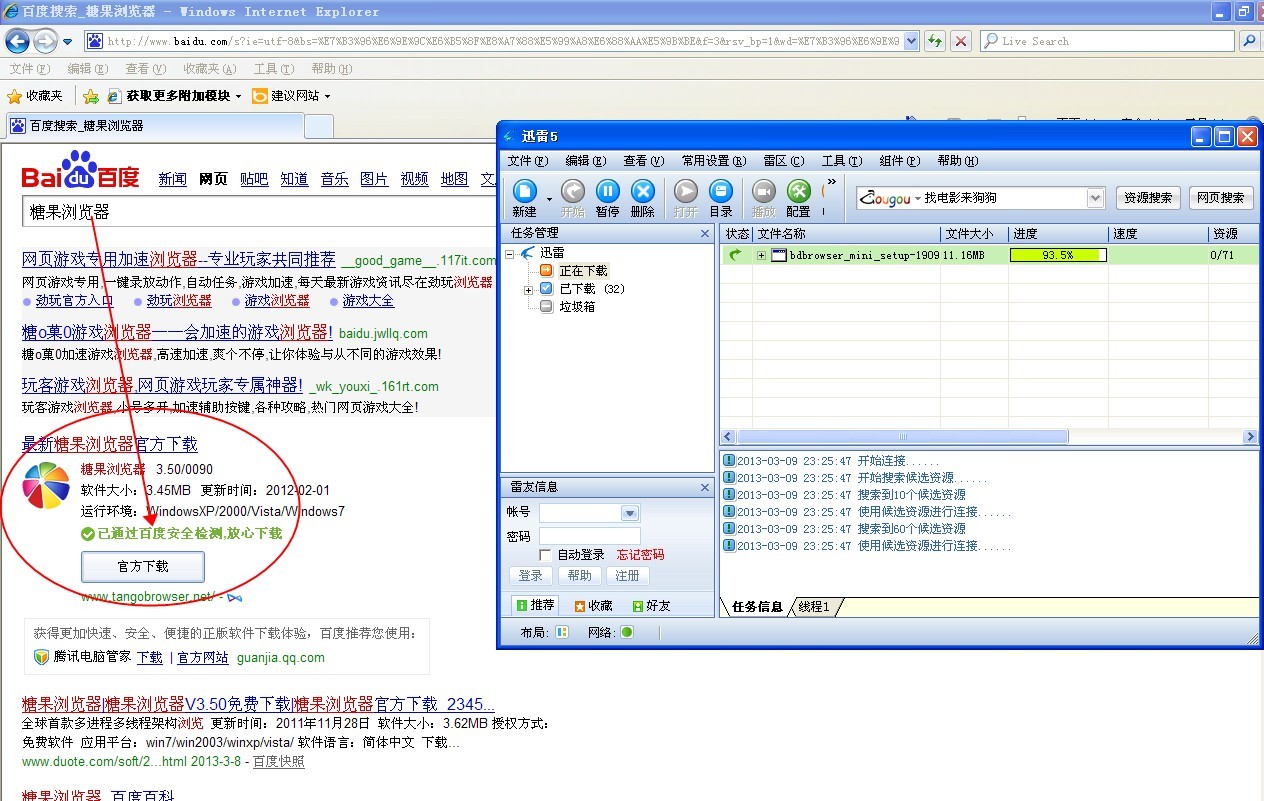Open the 组件(P) menu in 迅雷
1264x801 pixels.
tap(899, 161)
